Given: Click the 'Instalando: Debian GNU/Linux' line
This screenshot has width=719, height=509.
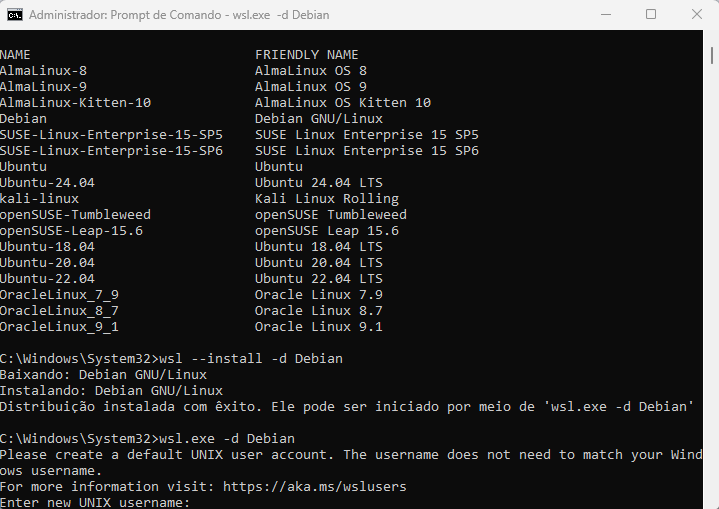Looking at the screenshot, I should [111, 391].
